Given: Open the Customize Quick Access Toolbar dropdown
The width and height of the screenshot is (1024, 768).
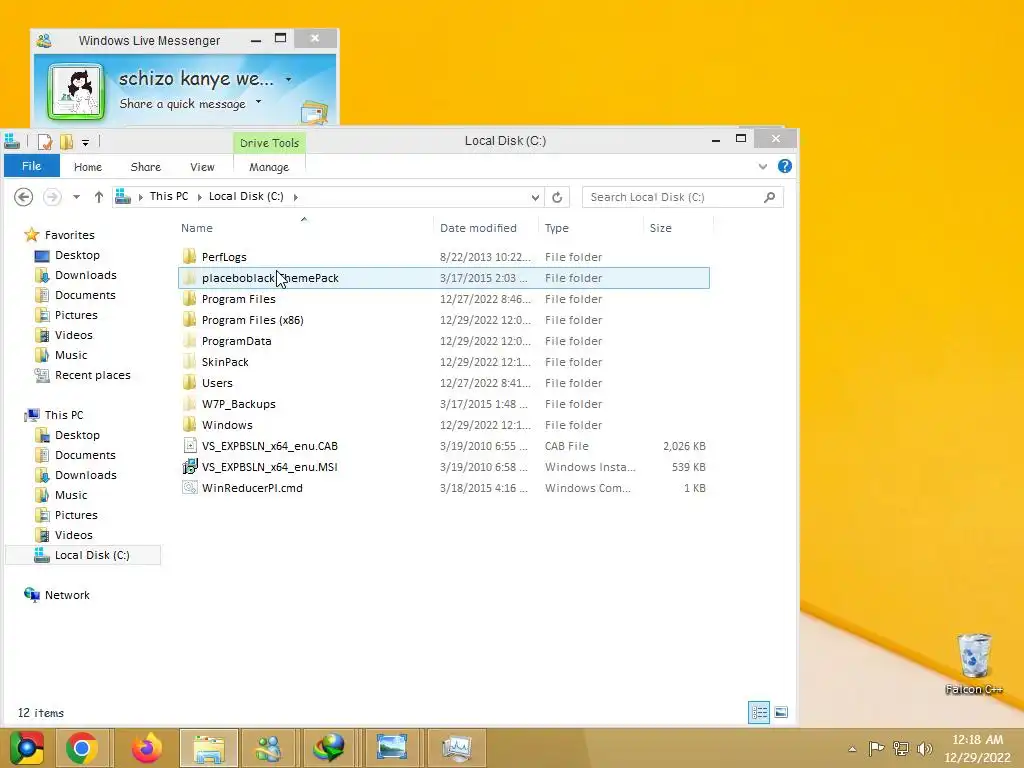Looking at the screenshot, I should [85, 142].
